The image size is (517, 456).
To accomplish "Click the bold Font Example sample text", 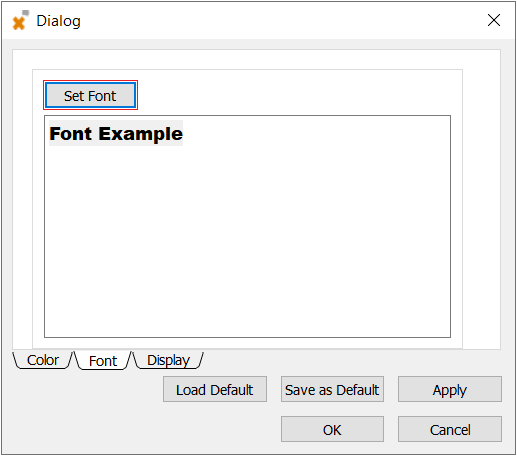I will [116, 134].
